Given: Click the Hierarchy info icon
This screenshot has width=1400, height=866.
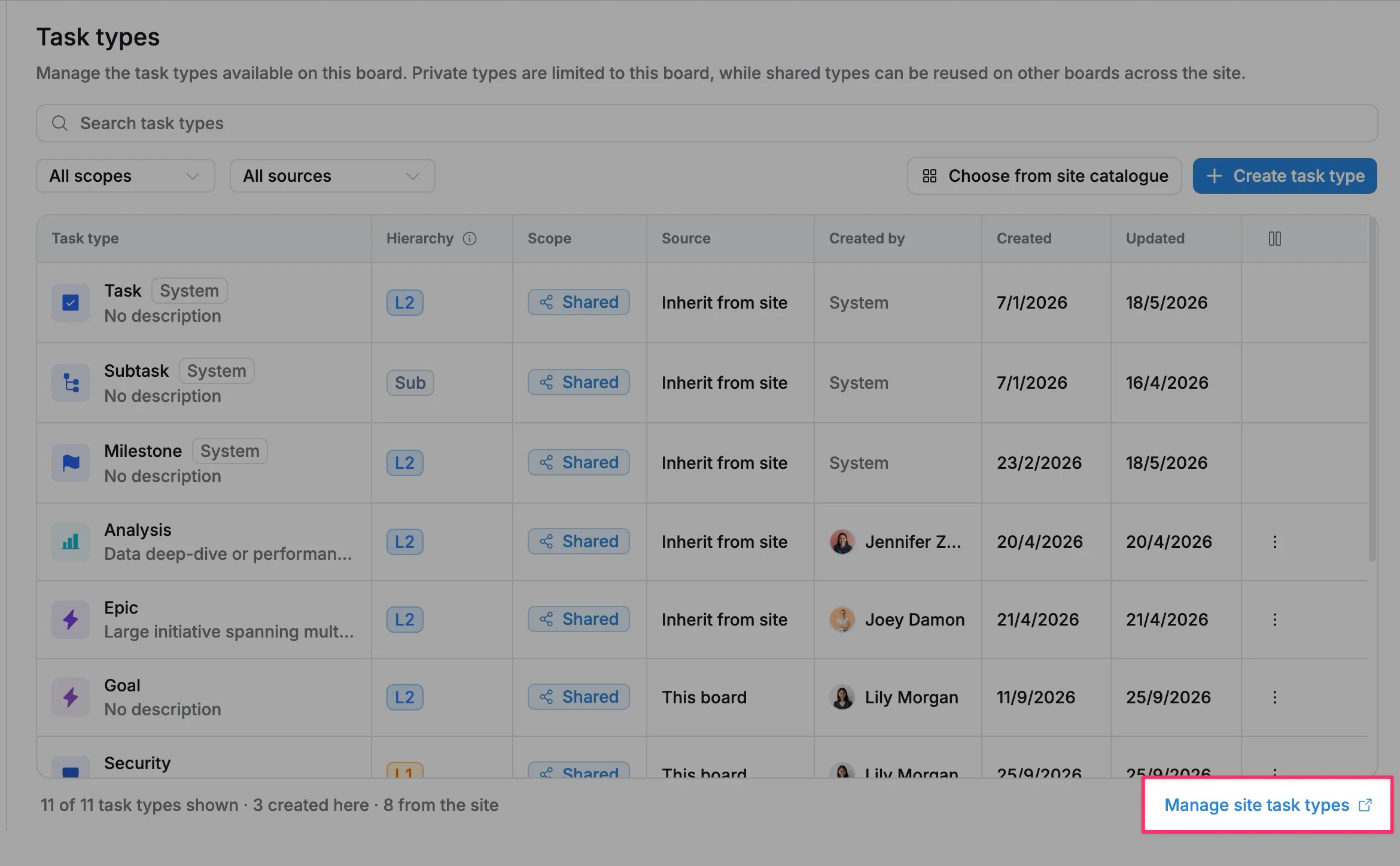Looking at the screenshot, I should click(470, 239).
